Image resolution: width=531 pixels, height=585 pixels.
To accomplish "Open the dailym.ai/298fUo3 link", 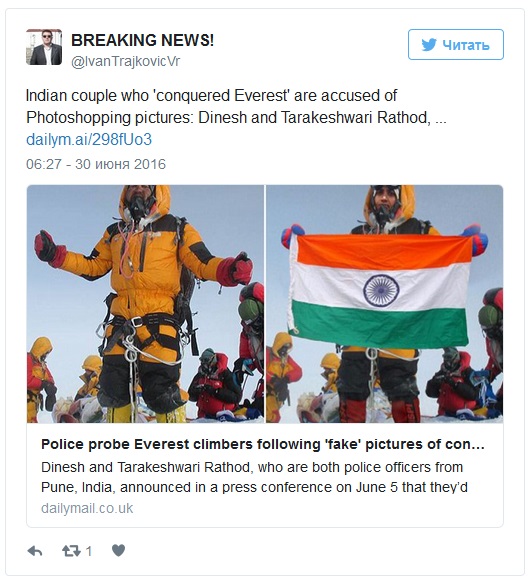I will point(89,140).
